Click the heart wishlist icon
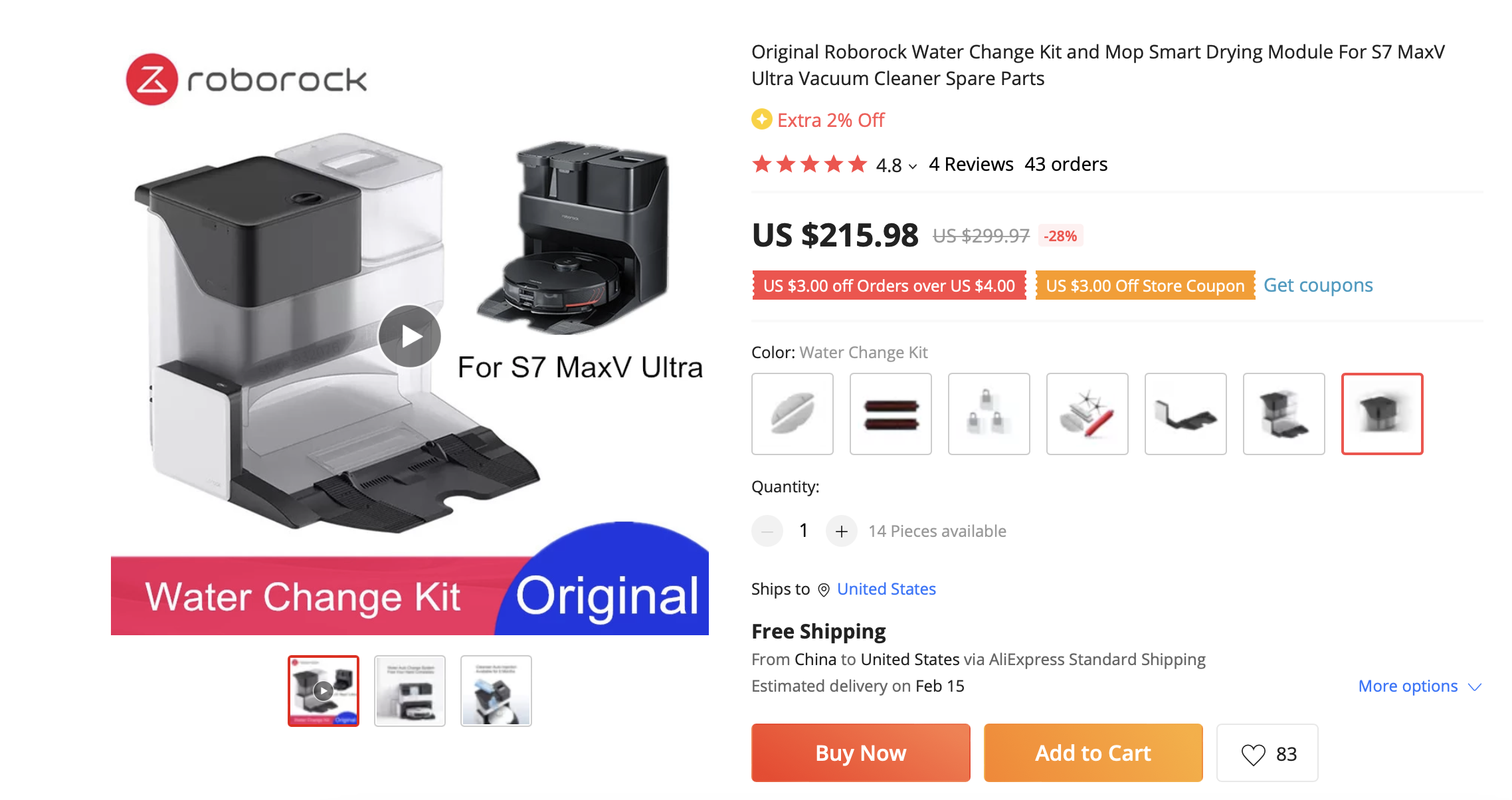The image size is (1512, 800). point(1253,754)
